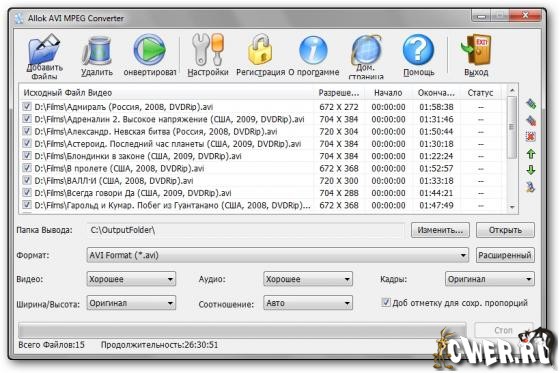Uncheck the ВАЛЛ-И file checkbox
Image resolution: width=560 pixels, height=373 pixels.
26,180
